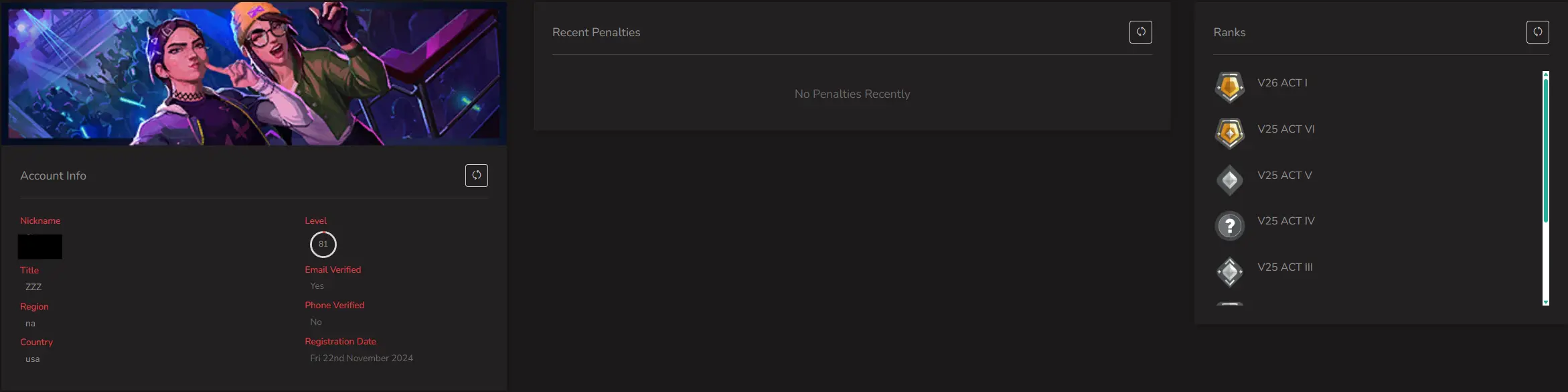Click the Registration Date value
Image resolution: width=1568 pixels, height=392 pixels.
(361, 358)
